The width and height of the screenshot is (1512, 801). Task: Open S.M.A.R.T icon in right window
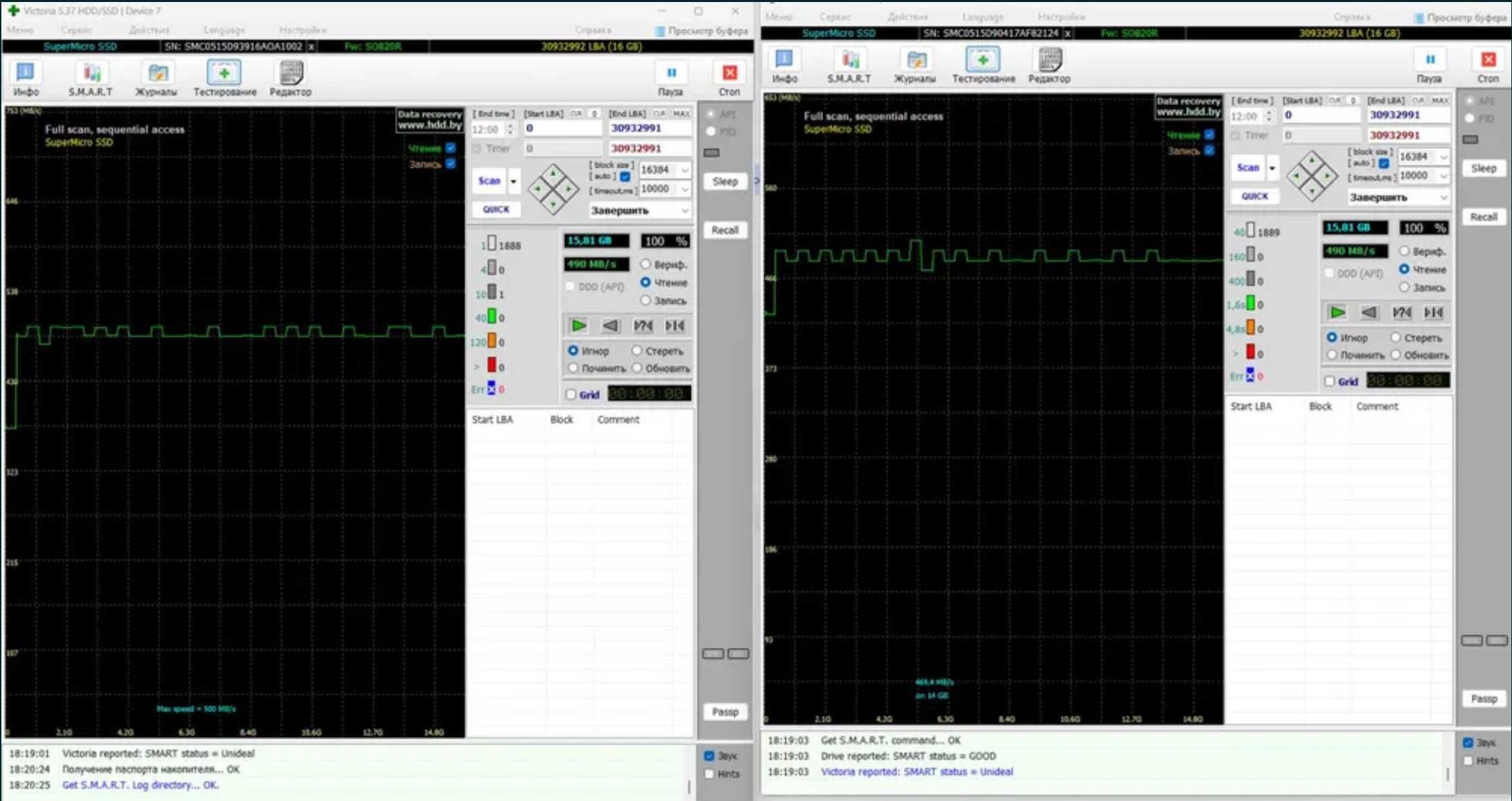tap(849, 66)
